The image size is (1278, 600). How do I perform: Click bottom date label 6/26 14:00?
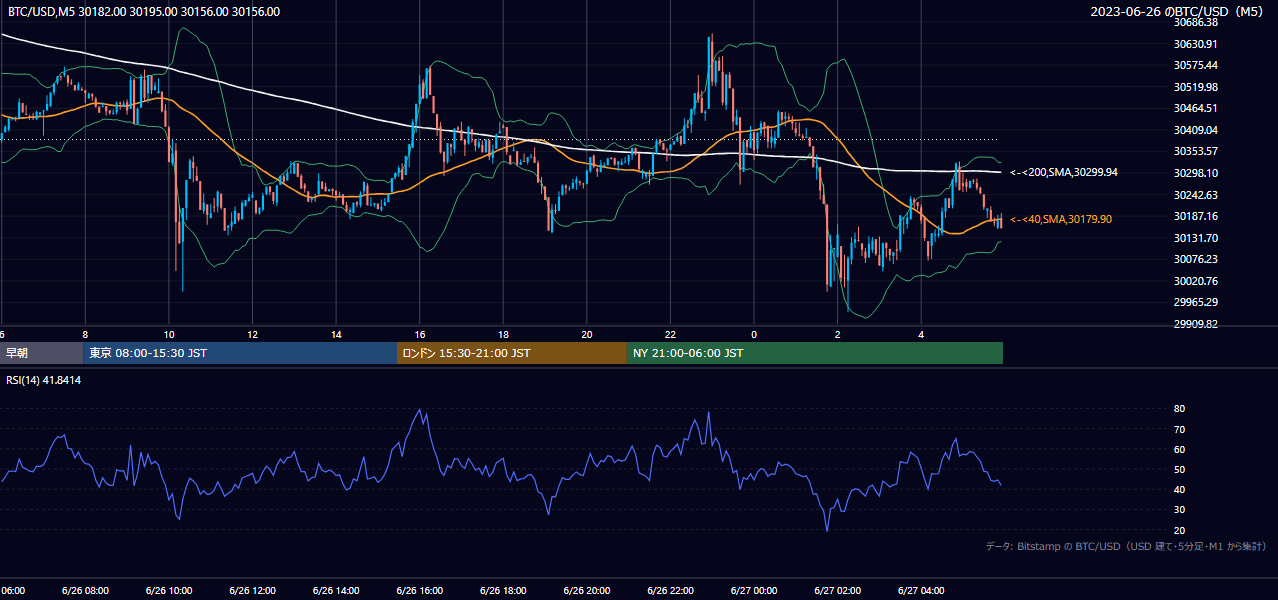click(x=336, y=591)
